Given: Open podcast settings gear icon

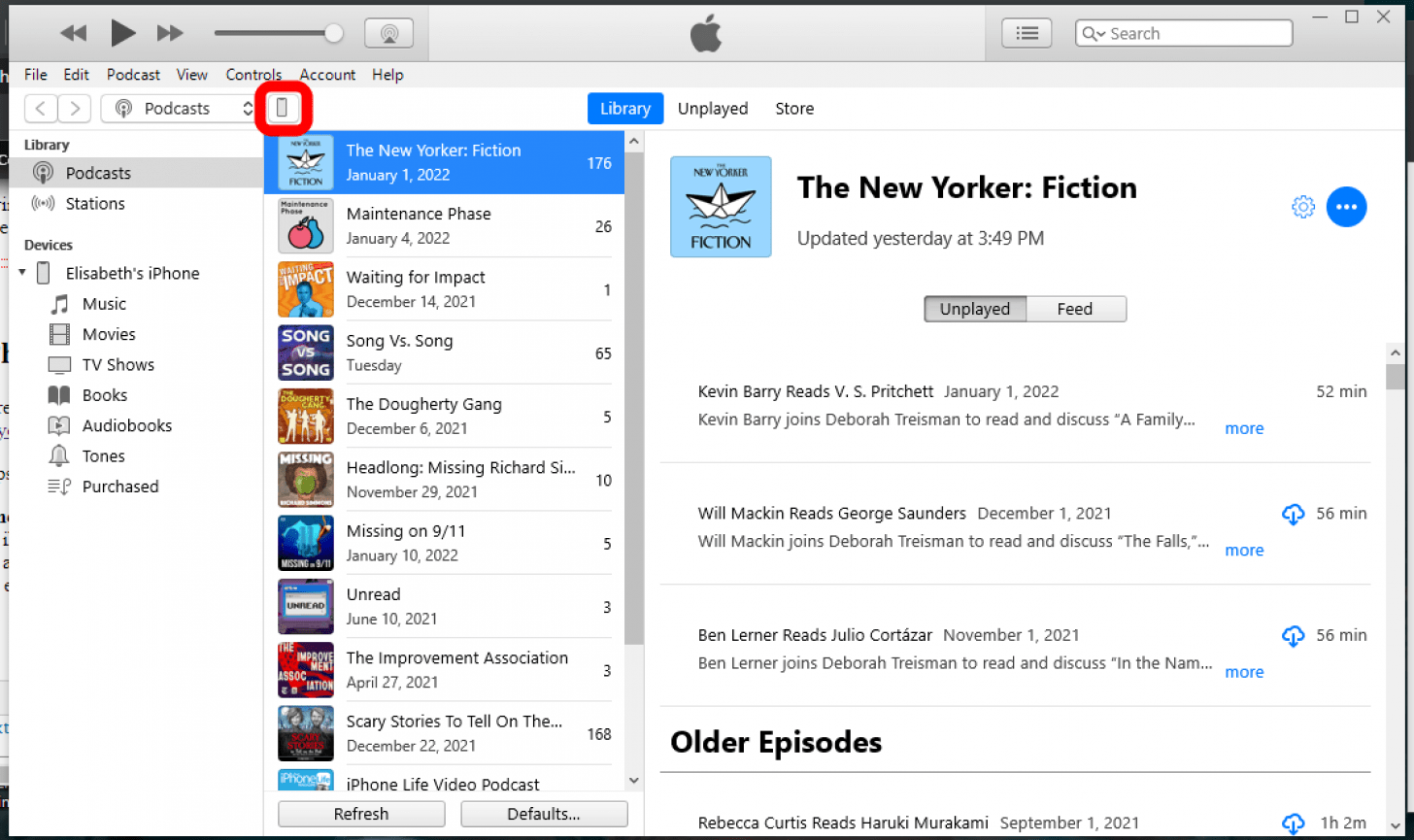Looking at the screenshot, I should (1303, 207).
